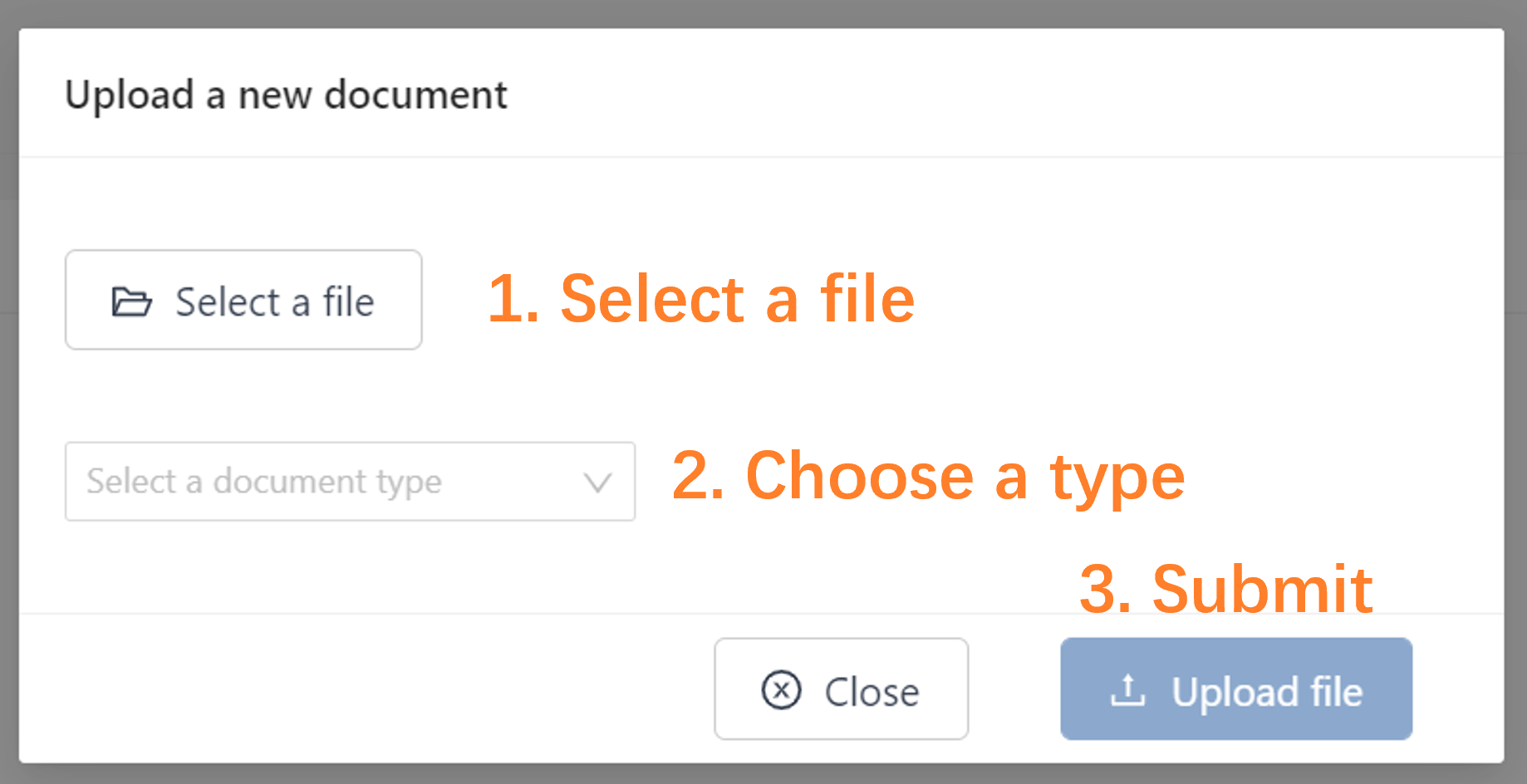Click the upload arrow icon

tap(1127, 691)
